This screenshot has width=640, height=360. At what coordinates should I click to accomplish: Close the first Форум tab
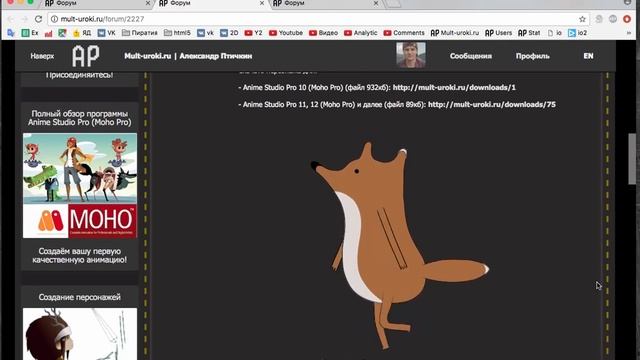148,3
